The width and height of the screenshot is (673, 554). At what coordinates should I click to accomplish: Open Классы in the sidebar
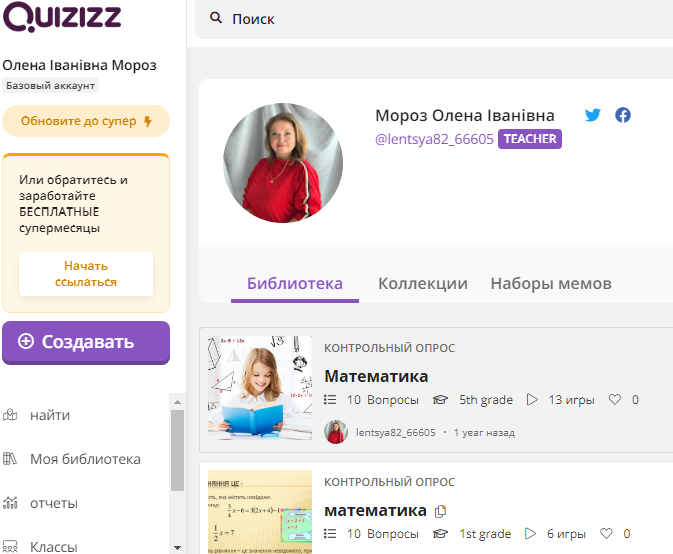(54, 546)
